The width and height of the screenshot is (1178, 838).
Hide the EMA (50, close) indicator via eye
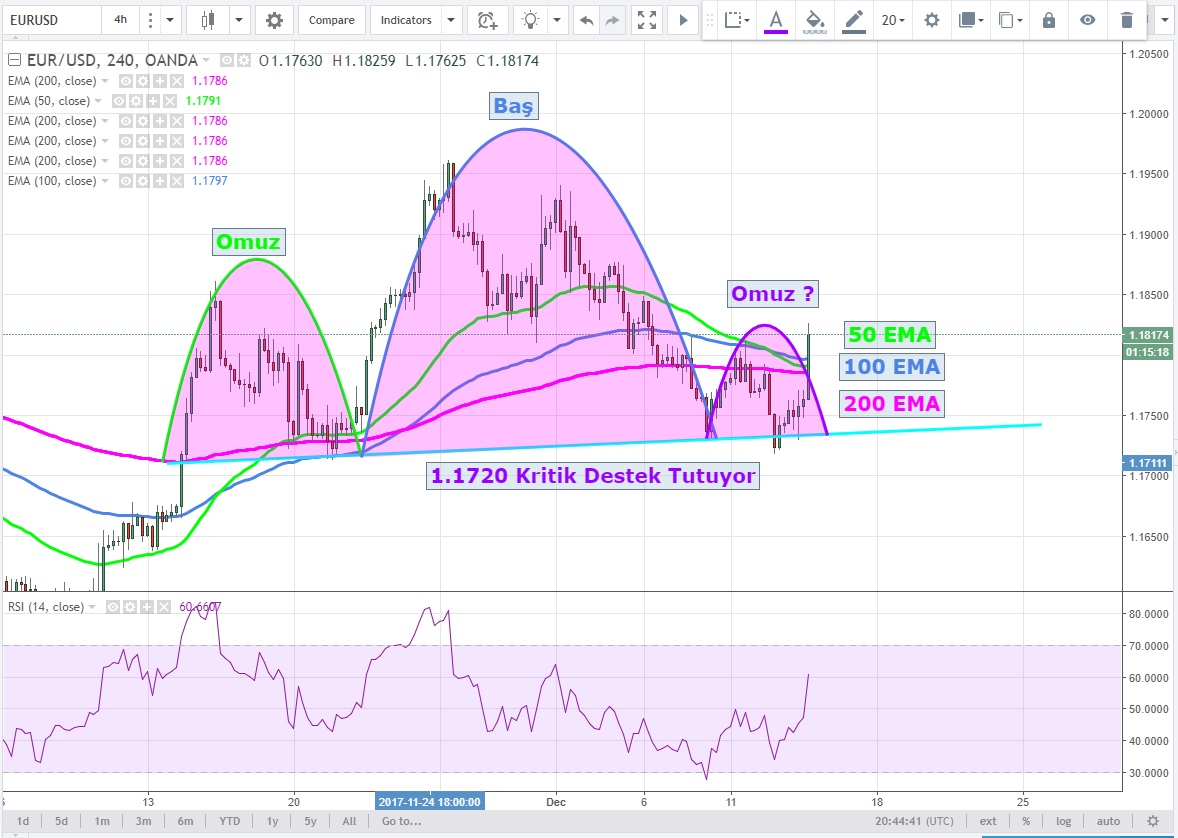tap(118, 101)
